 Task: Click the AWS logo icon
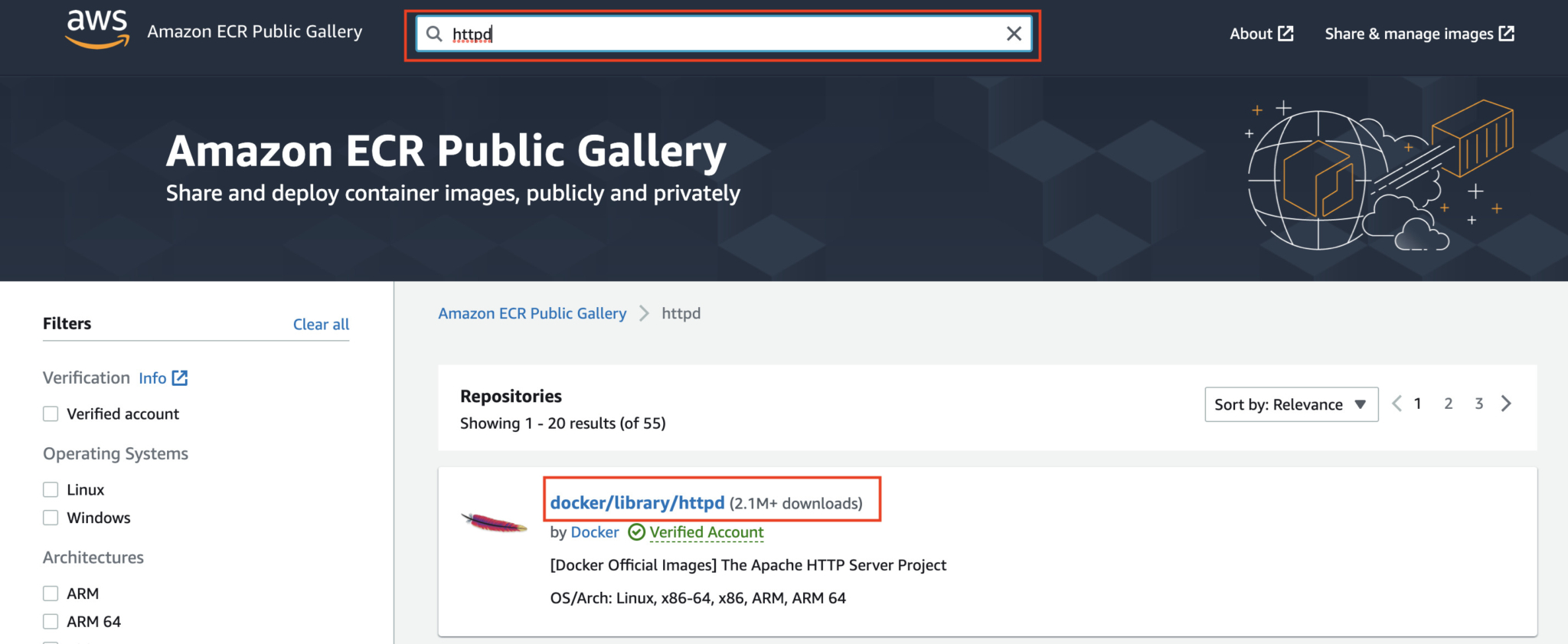coord(96,29)
